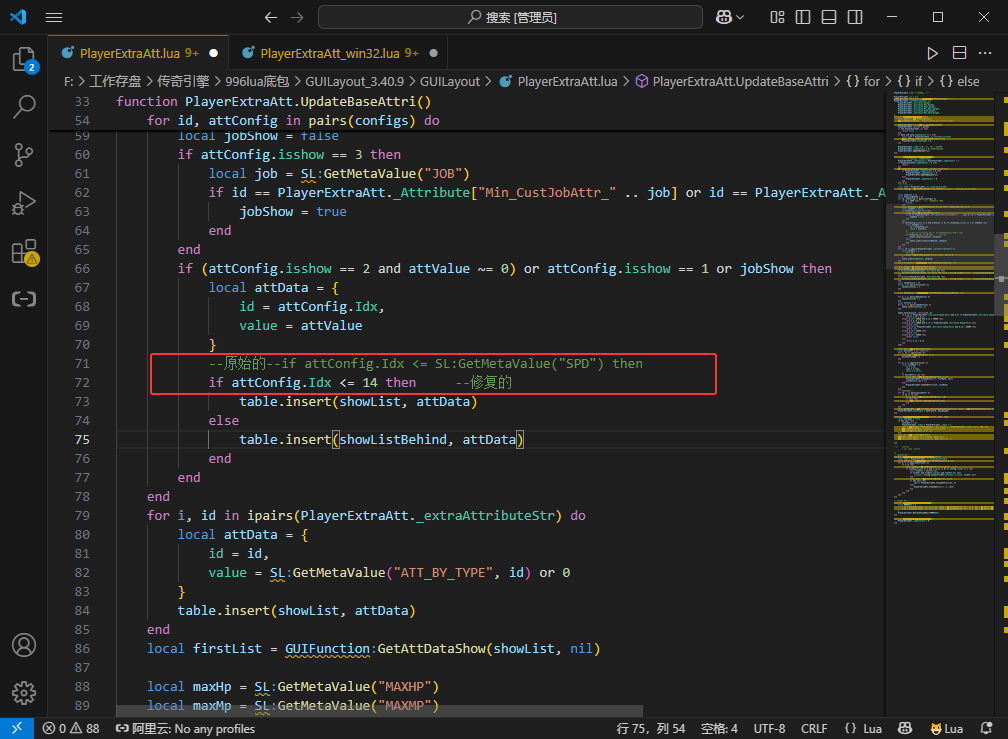Viewport: 1008px width, 739px height.
Task: Click the CRLF line ending selector
Action: point(814,728)
